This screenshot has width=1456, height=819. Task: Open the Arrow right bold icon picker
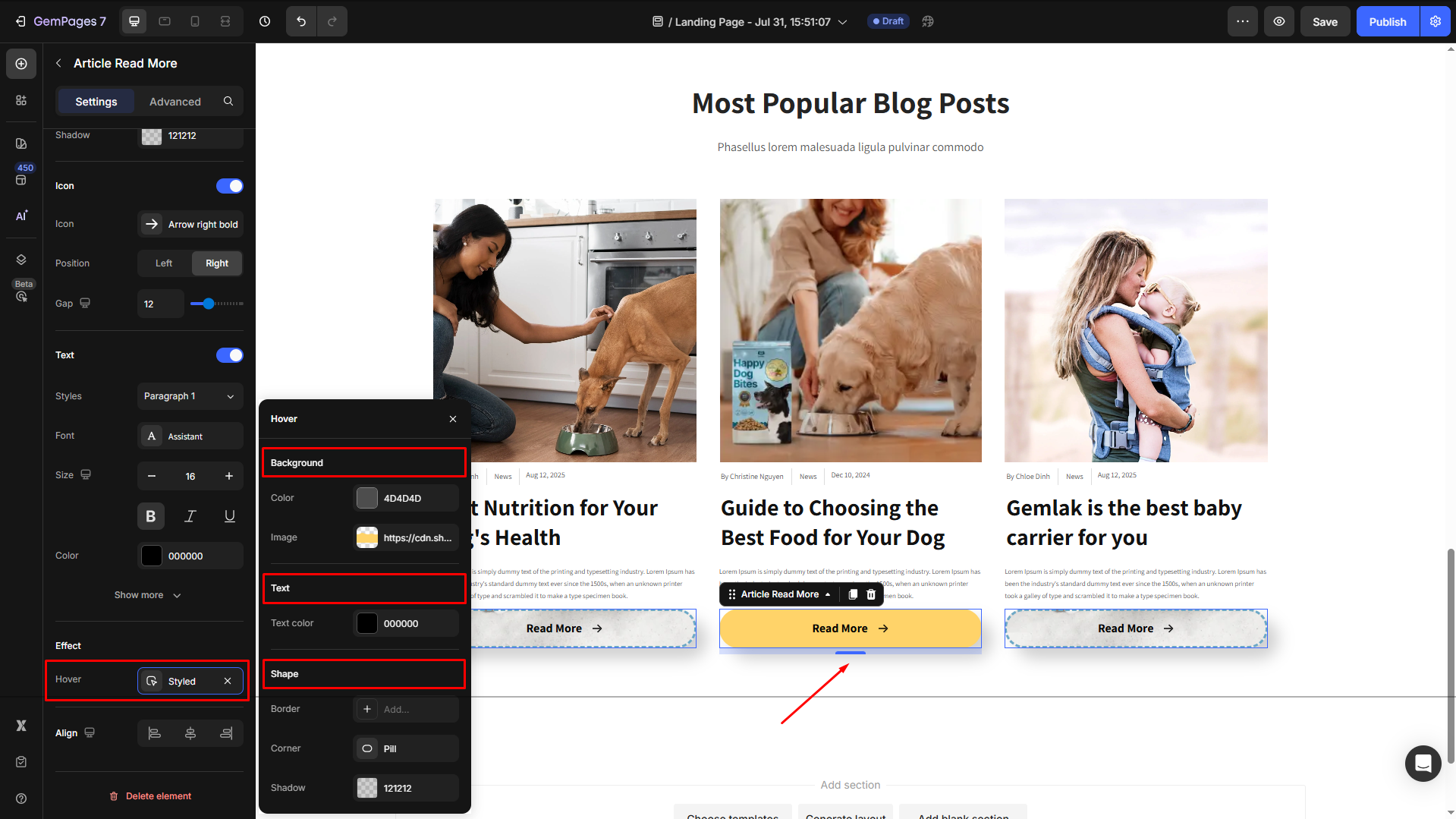point(190,224)
